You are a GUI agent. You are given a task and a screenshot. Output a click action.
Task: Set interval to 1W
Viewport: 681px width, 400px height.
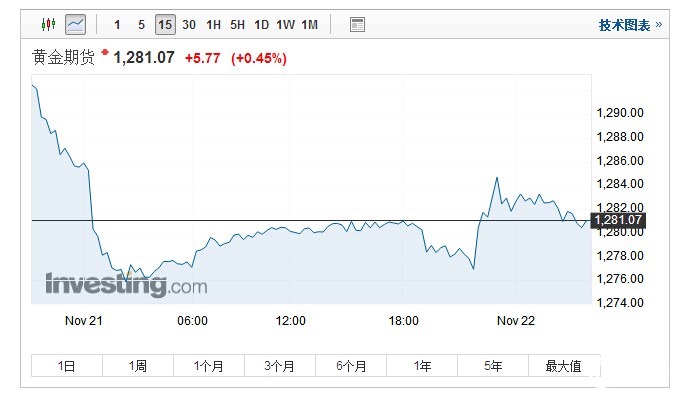click(x=285, y=24)
